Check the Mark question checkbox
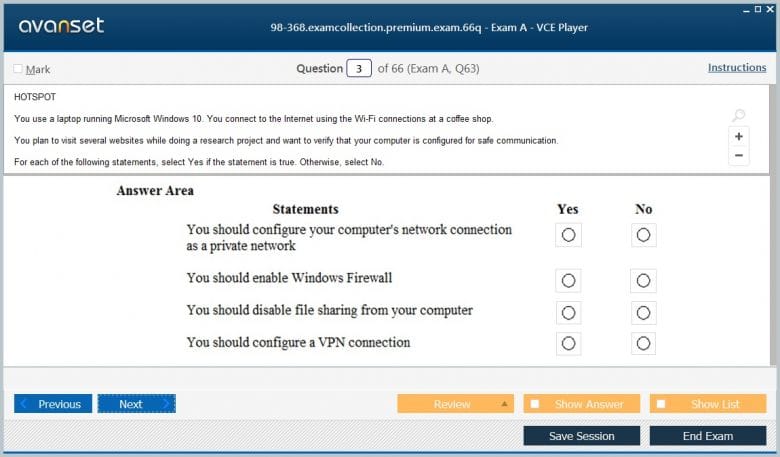The width and height of the screenshot is (780, 457). (18, 69)
